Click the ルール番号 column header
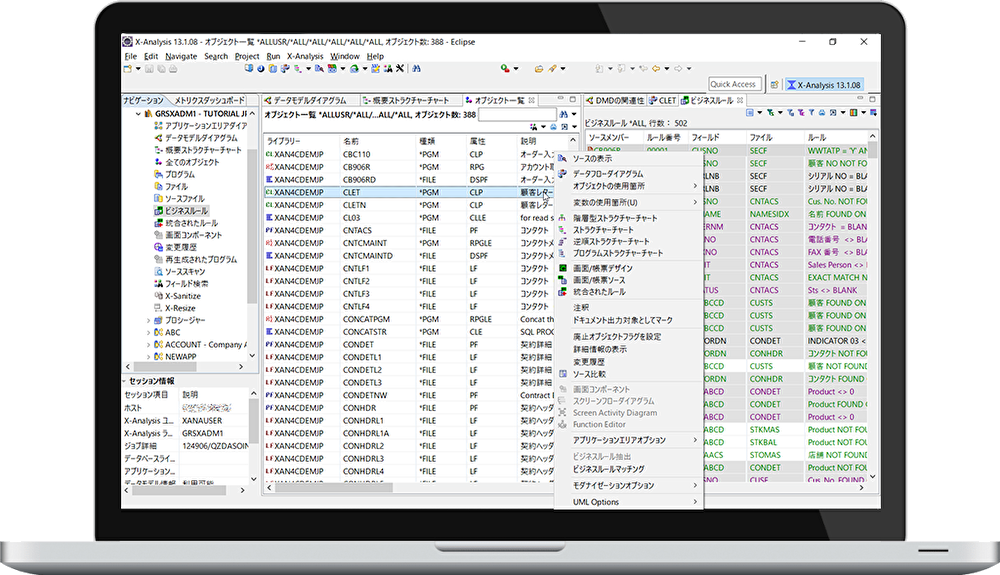Viewport: 1000px width, 575px height. pos(665,138)
